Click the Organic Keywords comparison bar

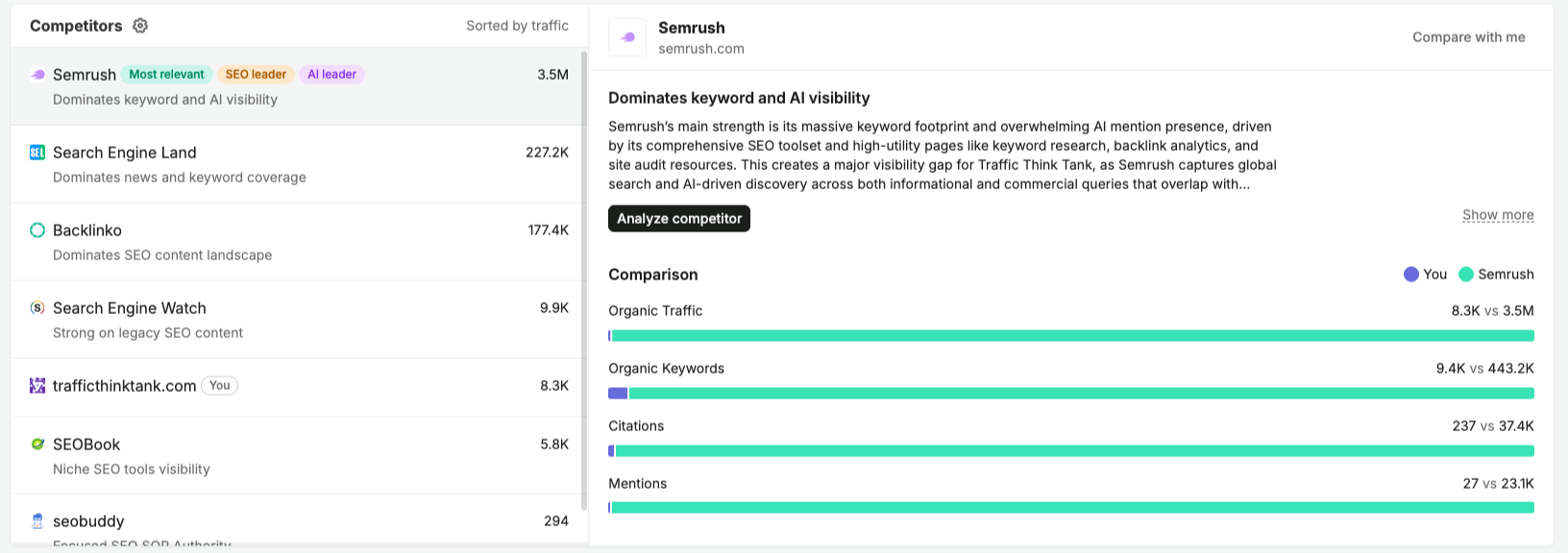click(x=1071, y=394)
